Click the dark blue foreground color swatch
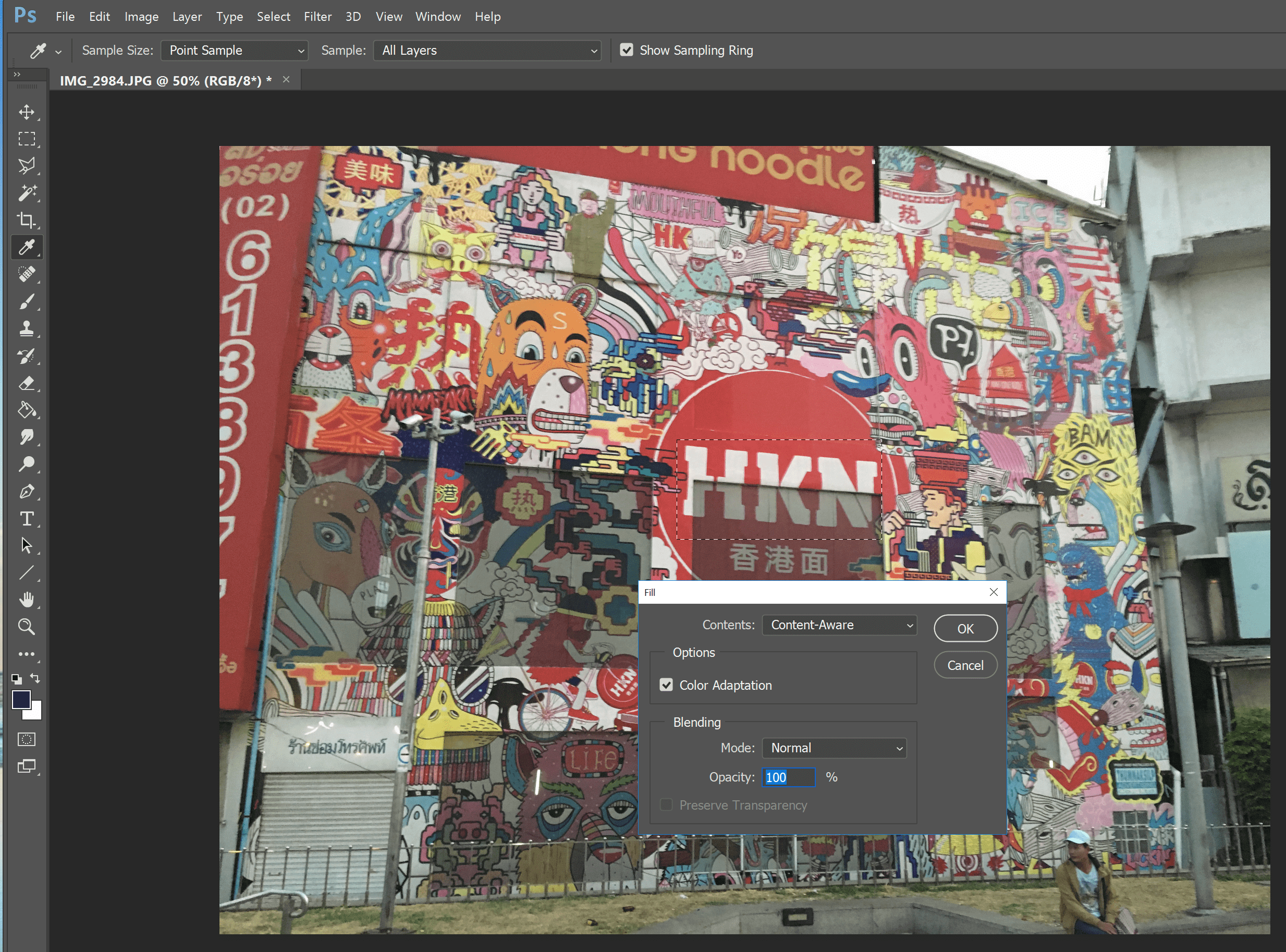Viewport: 1286px width, 952px height. (20, 699)
